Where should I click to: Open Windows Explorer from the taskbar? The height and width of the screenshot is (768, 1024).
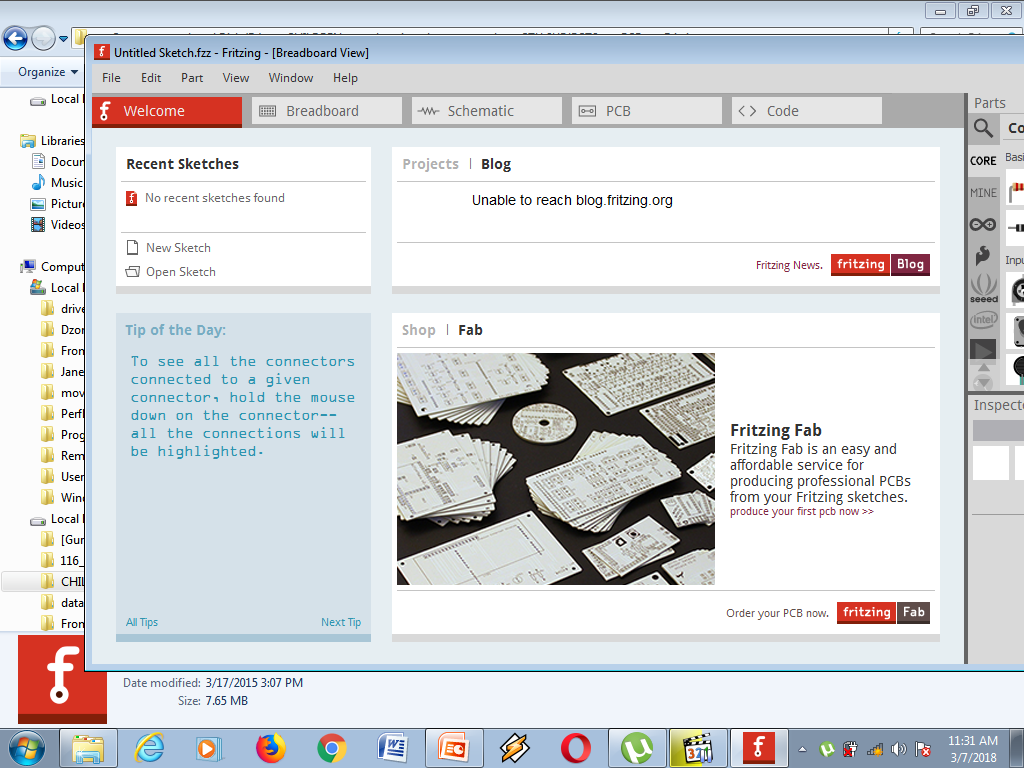pyautogui.click(x=88, y=748)
